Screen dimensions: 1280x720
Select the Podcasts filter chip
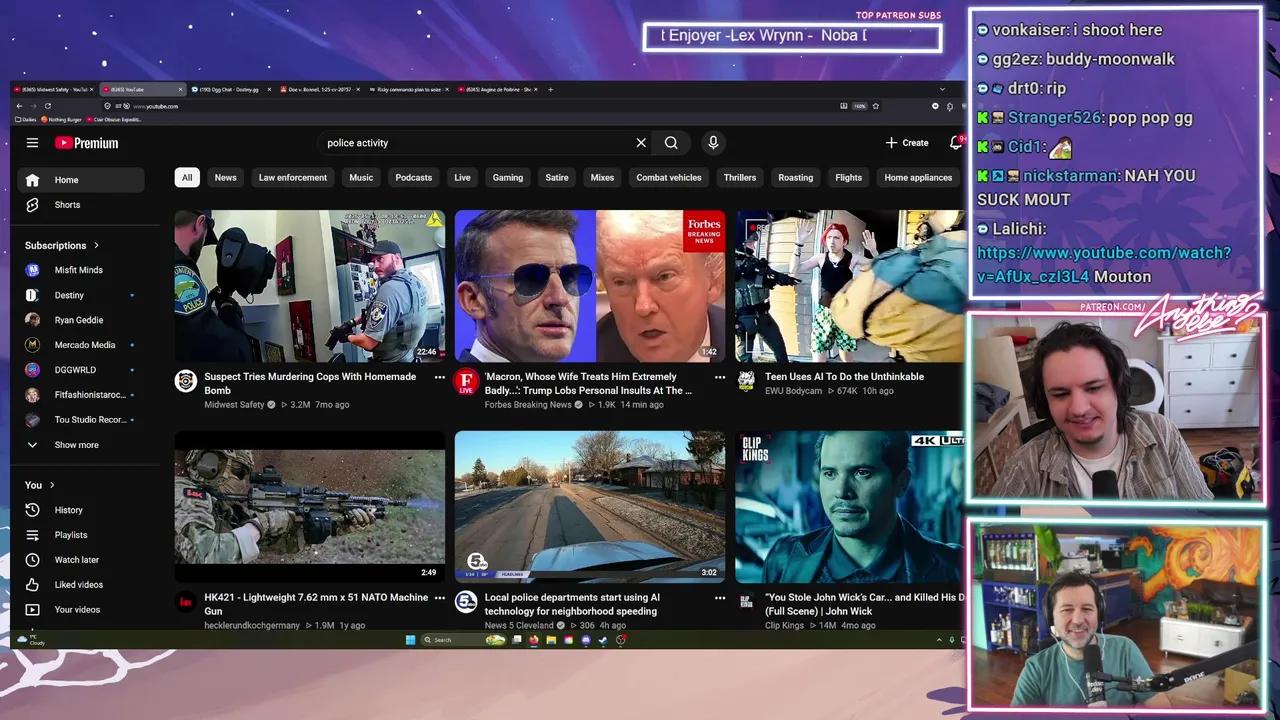pyautogui.click(x=414, y=178)
